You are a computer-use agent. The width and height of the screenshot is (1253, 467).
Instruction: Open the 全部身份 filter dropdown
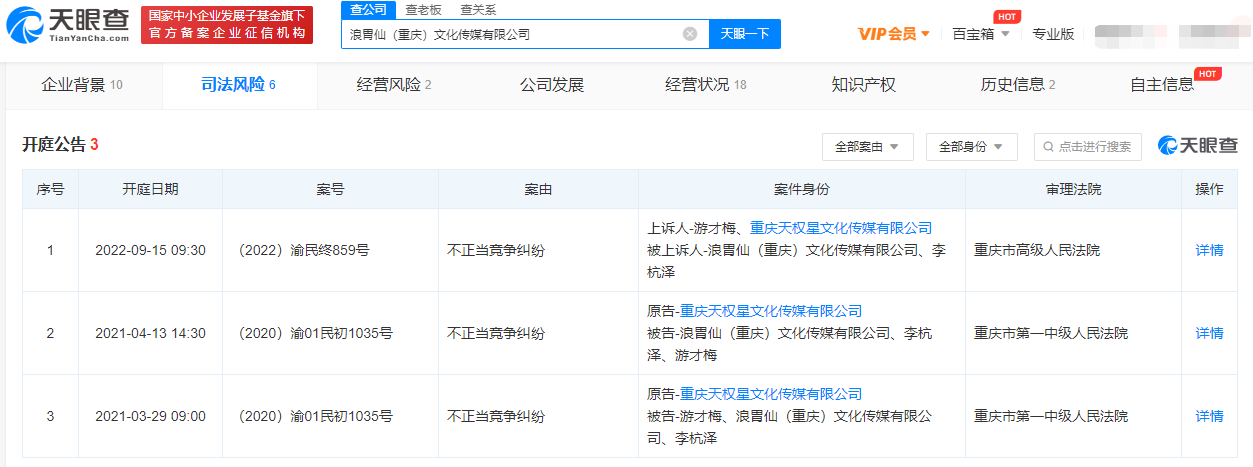click(971, 147)
